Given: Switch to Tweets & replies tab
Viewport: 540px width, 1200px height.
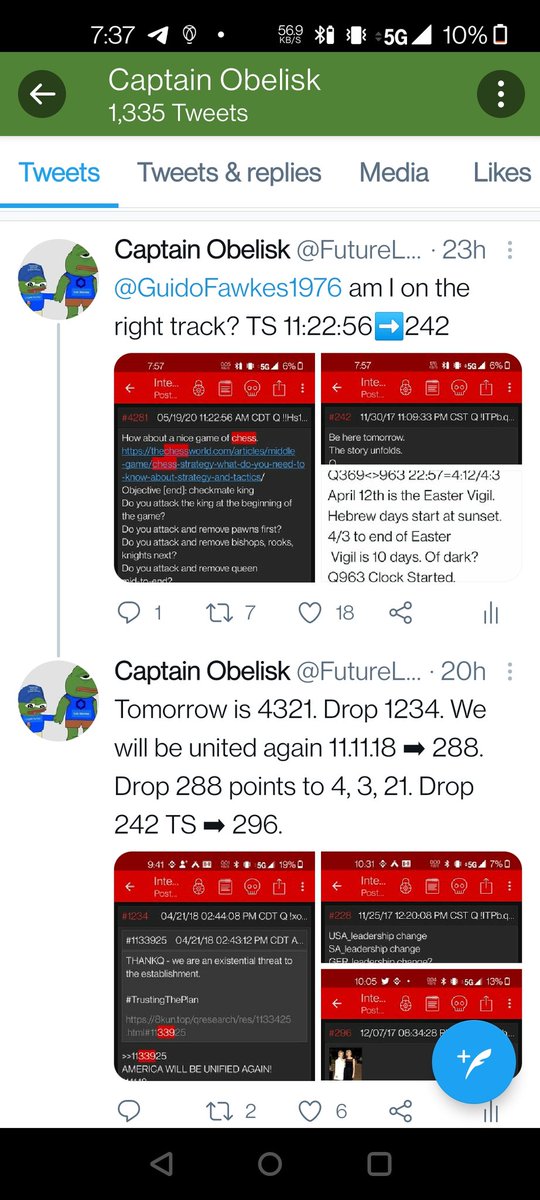Looking at the screenshot, I should [x=230, y=172].
